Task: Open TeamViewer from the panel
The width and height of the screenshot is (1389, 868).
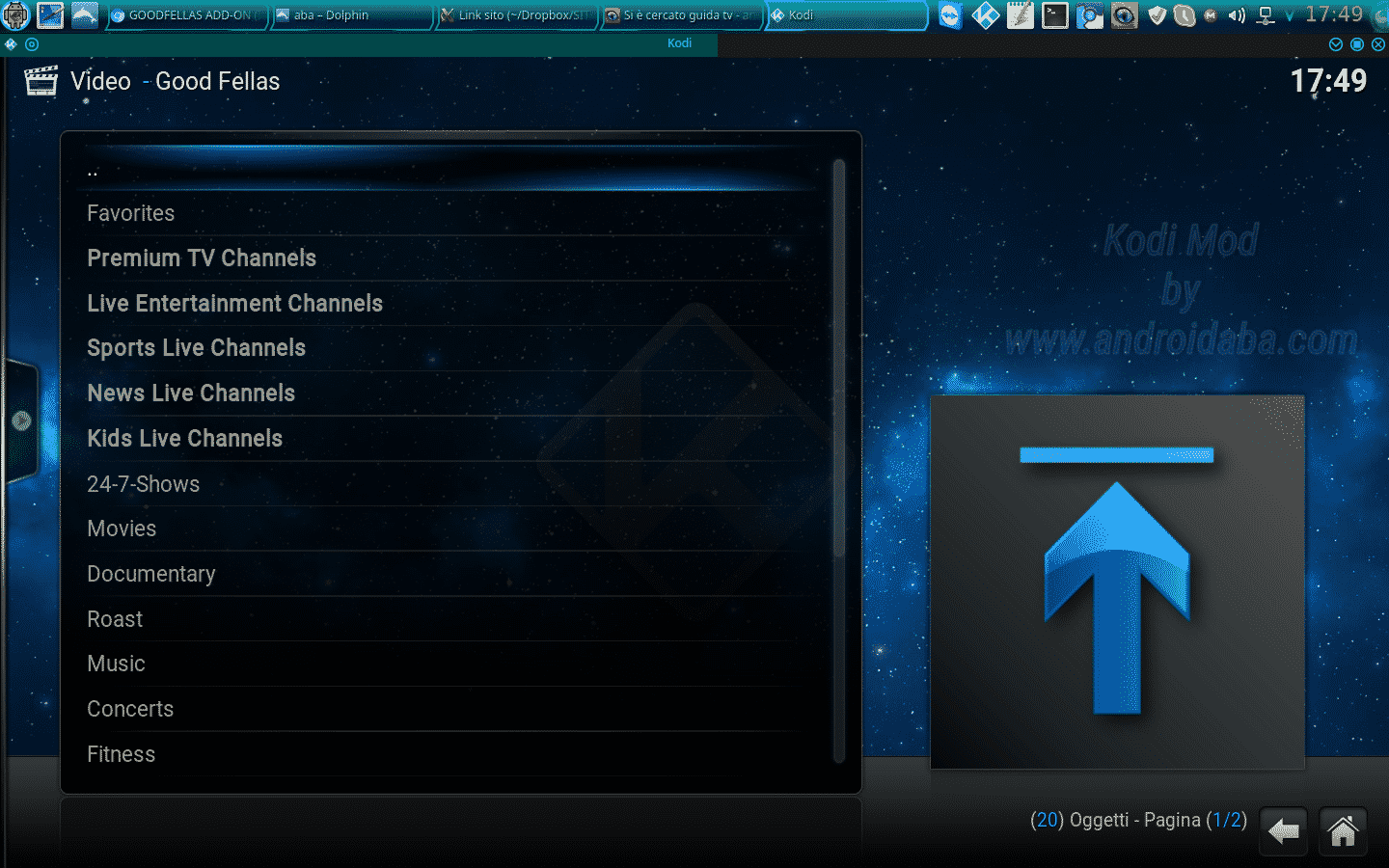Action: [950, 15]
